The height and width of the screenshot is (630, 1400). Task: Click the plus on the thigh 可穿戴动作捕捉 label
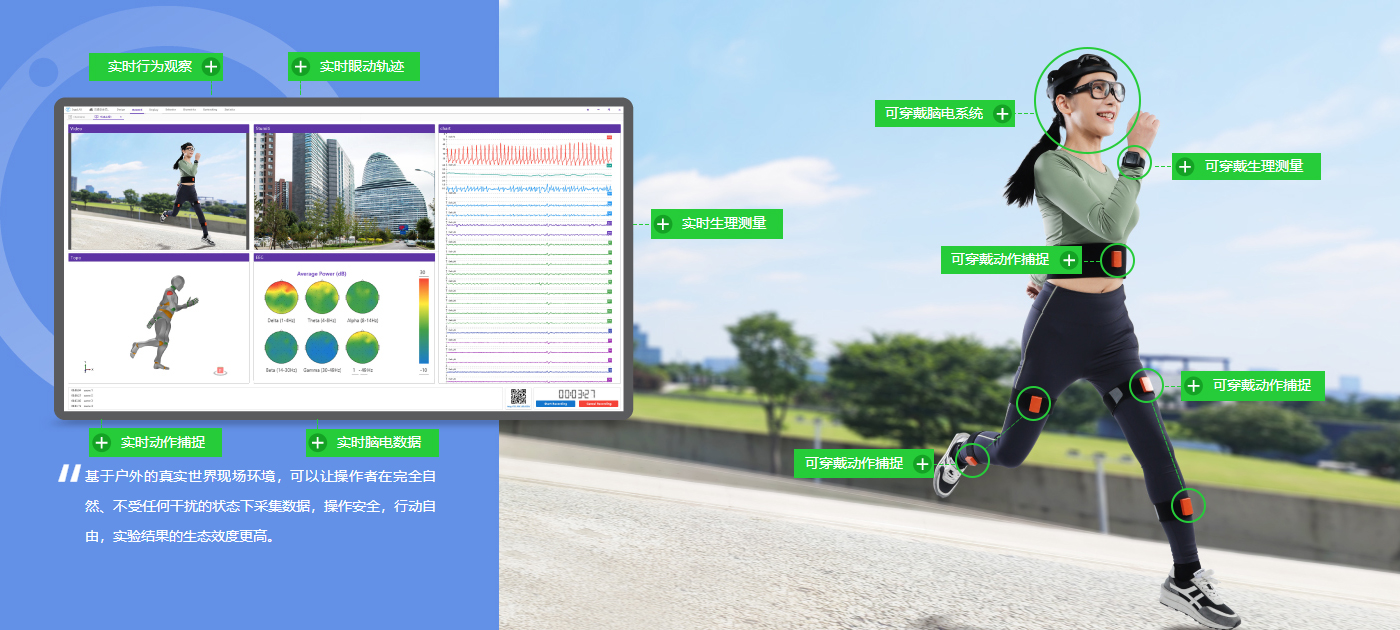[x=1194, y=385]
